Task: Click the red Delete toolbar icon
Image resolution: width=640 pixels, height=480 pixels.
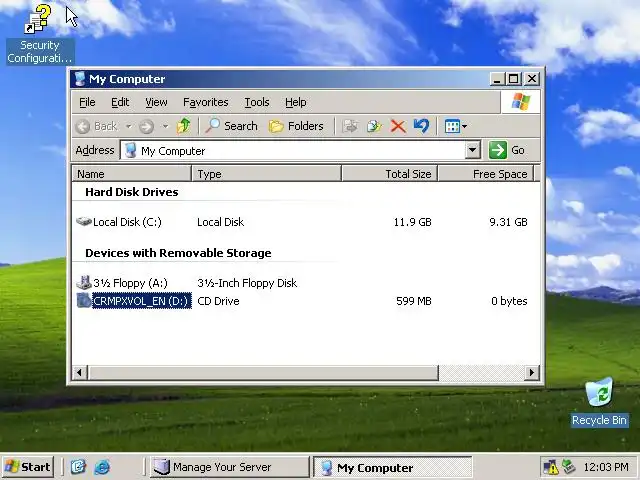Action: [x=398, y=126]
